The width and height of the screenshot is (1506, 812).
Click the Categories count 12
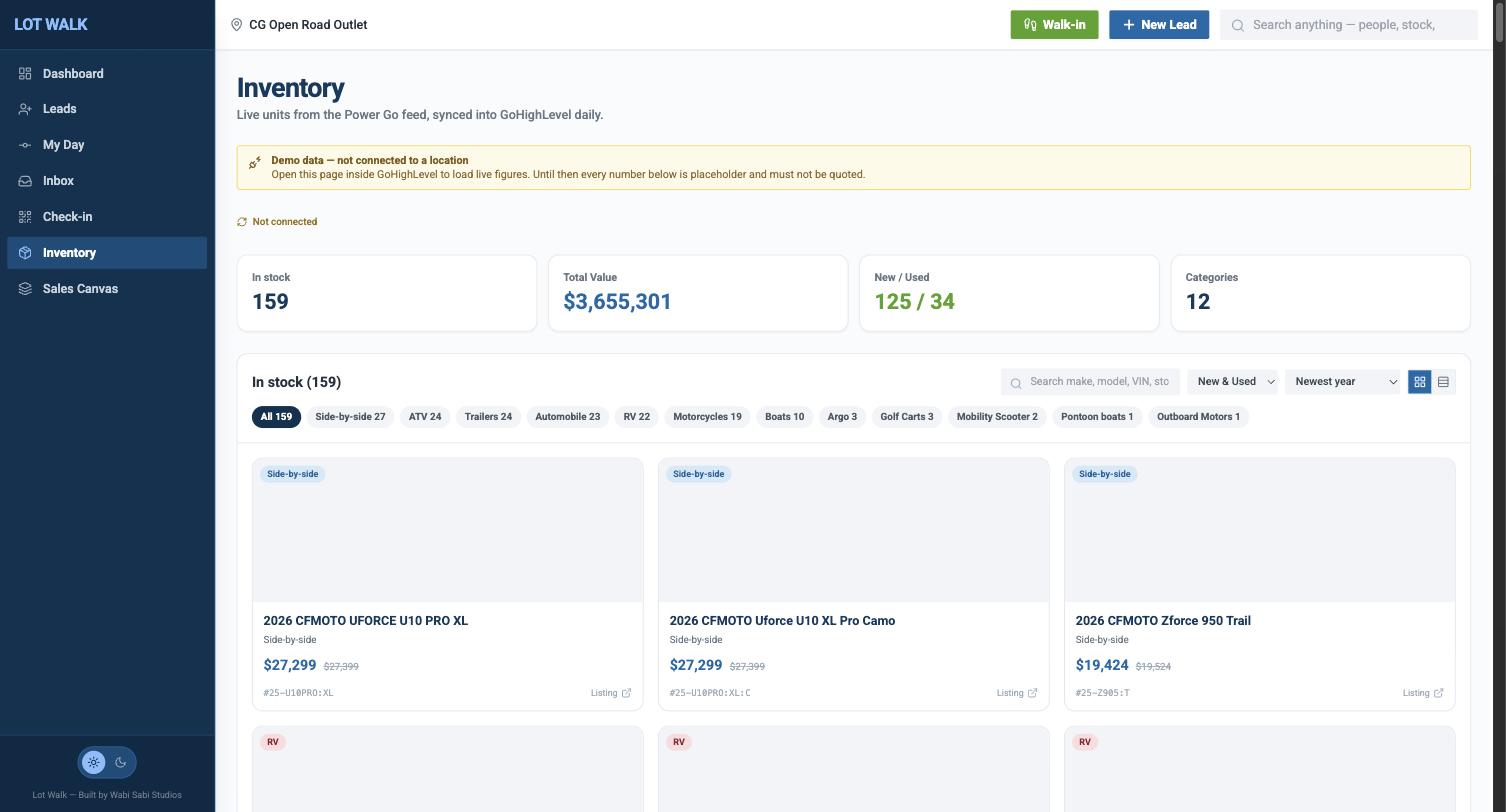pos(1198,302)
